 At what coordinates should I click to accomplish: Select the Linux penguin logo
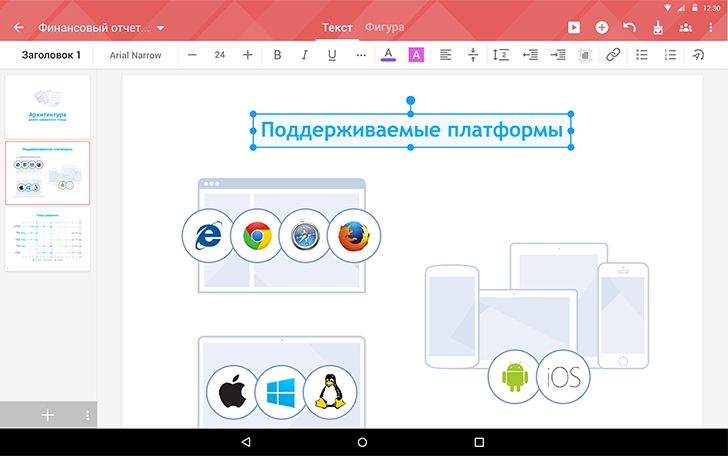pyautogui.click(x=330, y=392)
